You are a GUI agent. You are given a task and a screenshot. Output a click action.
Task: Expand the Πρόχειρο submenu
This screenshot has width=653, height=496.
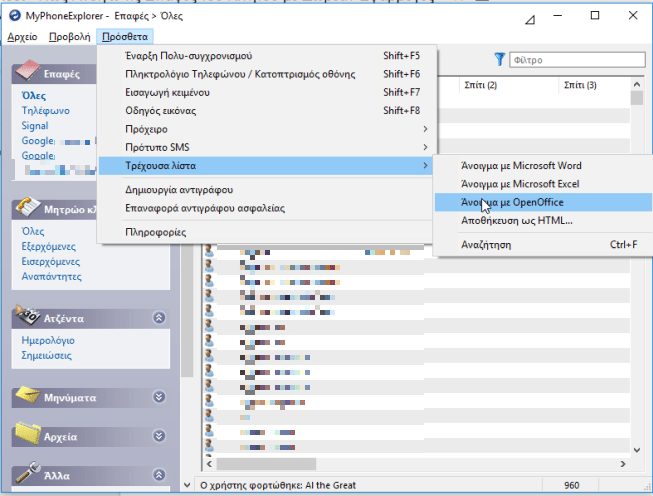tap(267, 129)
